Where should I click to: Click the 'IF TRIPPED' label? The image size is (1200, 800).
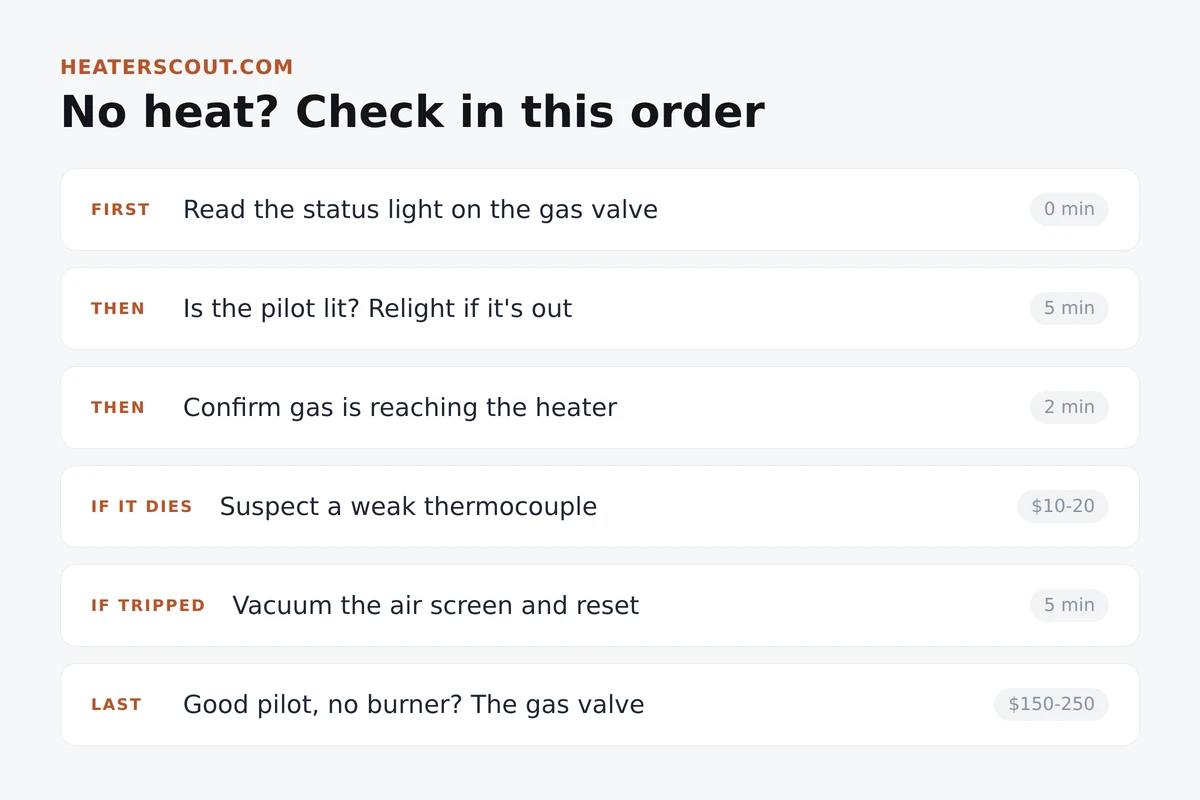pos(148,606)
